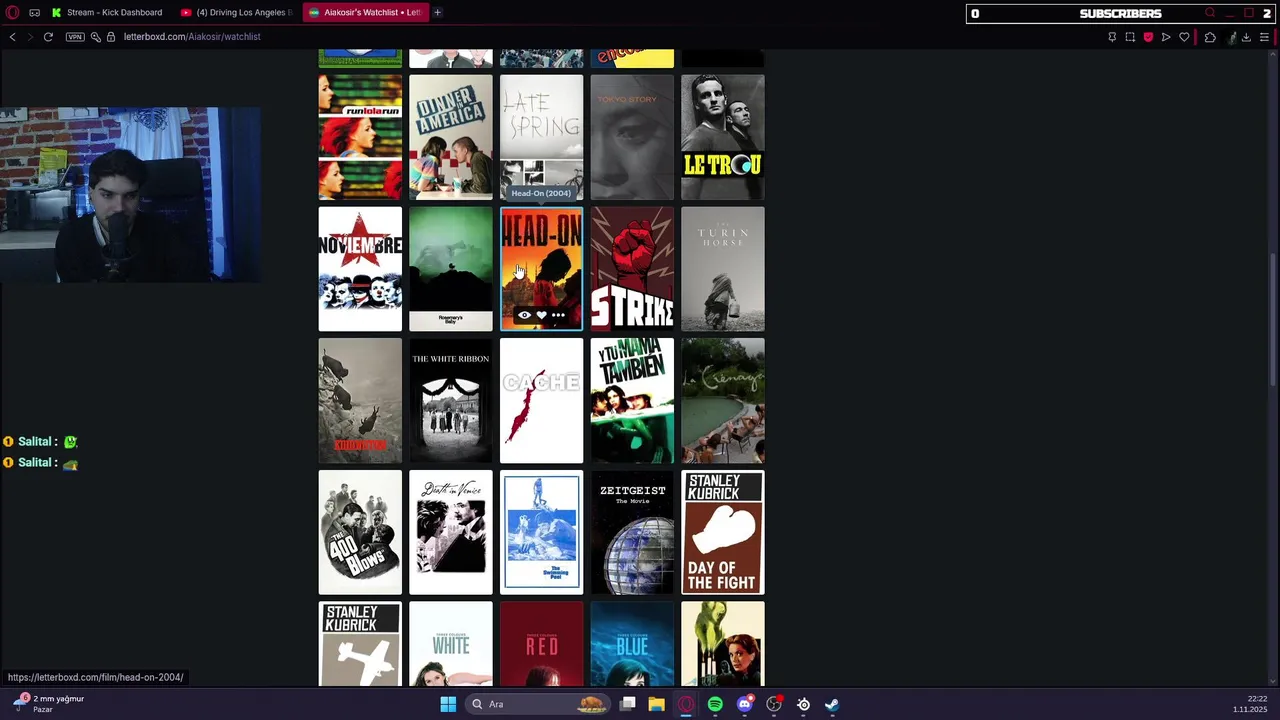
Task: Open the taskbar clock showing 22:22
Action: tap(1250, 704)
